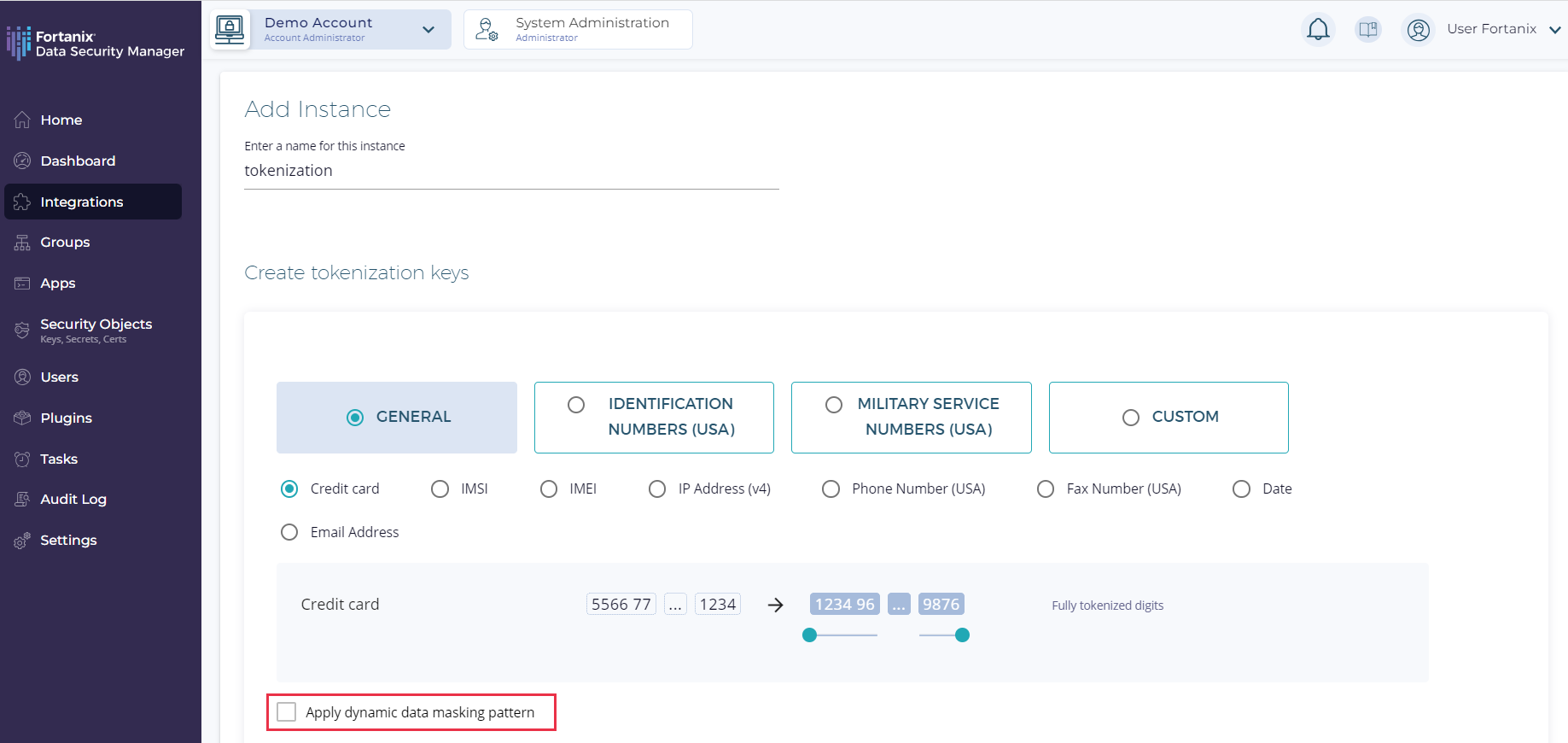This screenshot has height=743, width=1568.
Task: Select the CUSTOM token type button
Action: pyautogui.click(x=1168, y=417)
